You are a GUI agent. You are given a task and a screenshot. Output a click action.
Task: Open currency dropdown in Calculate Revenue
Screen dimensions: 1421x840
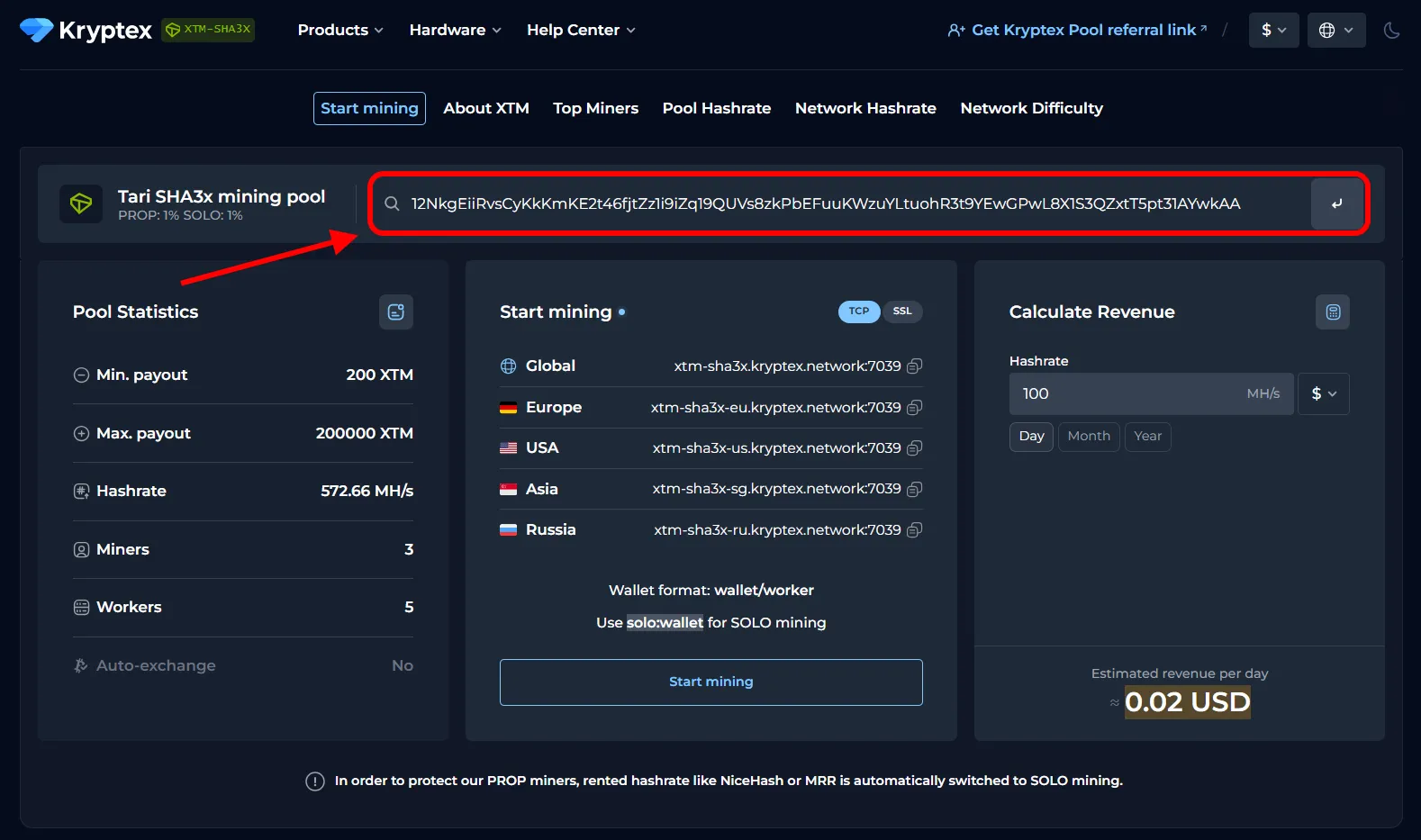tap(1323, 394)
